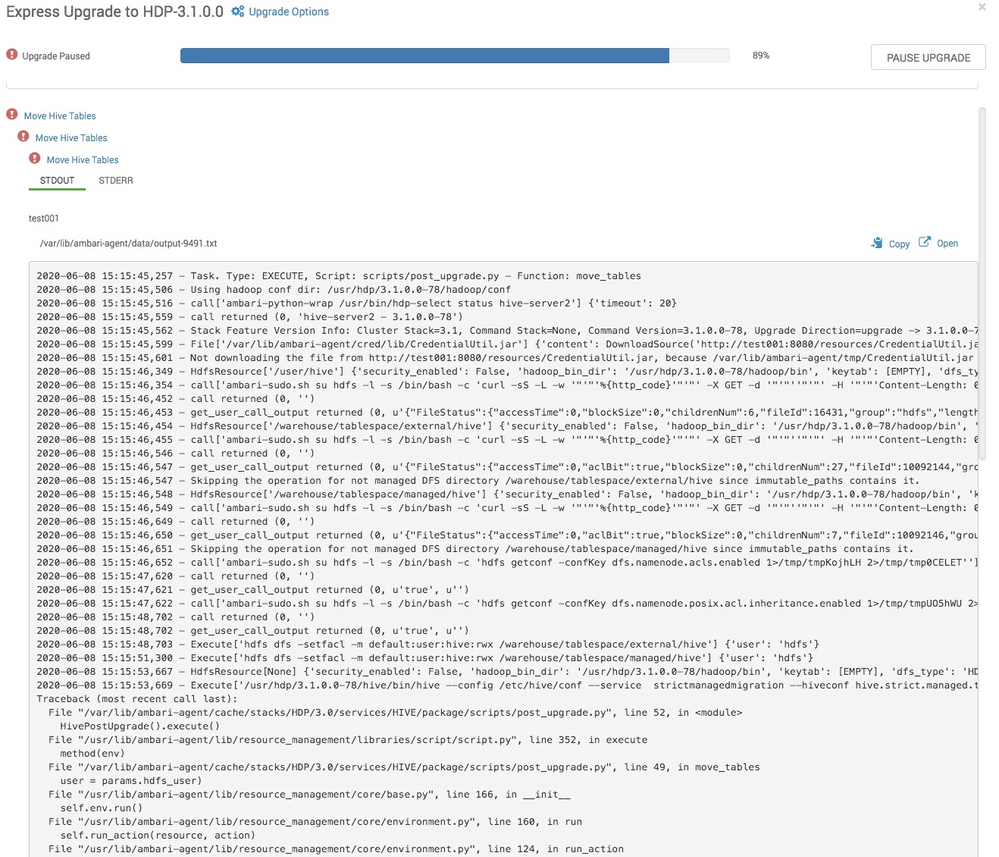The height and width of the screenshot is (857, 999).
Task: Click the Upgrade Options gear icon
Action: pos(238,11)
